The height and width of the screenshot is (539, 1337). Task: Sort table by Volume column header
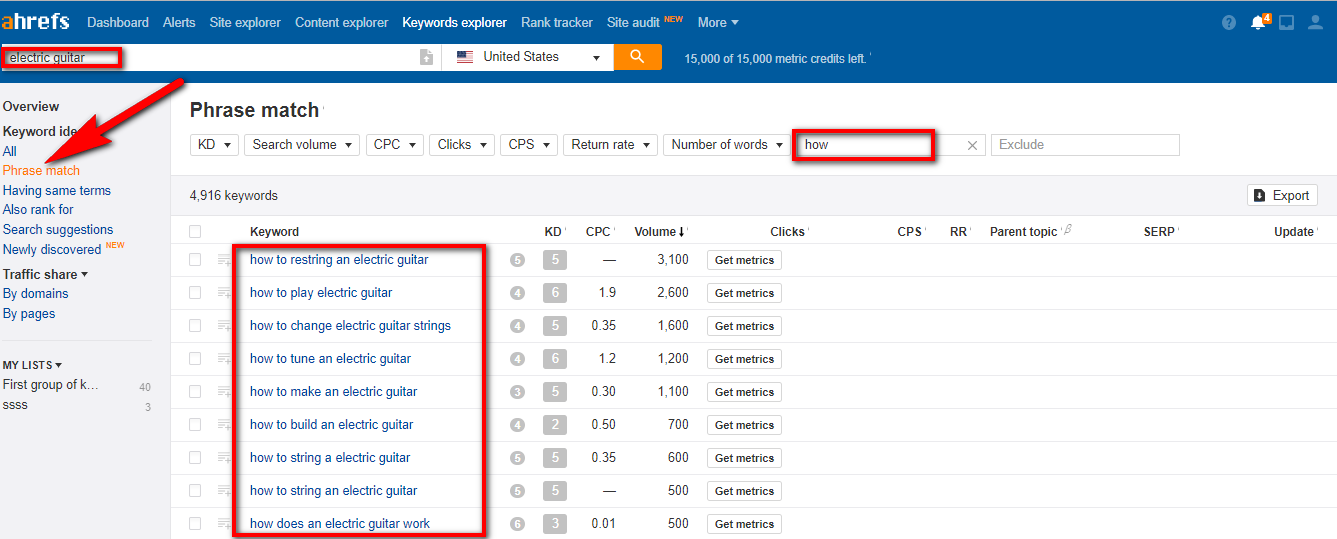(659, 232)
